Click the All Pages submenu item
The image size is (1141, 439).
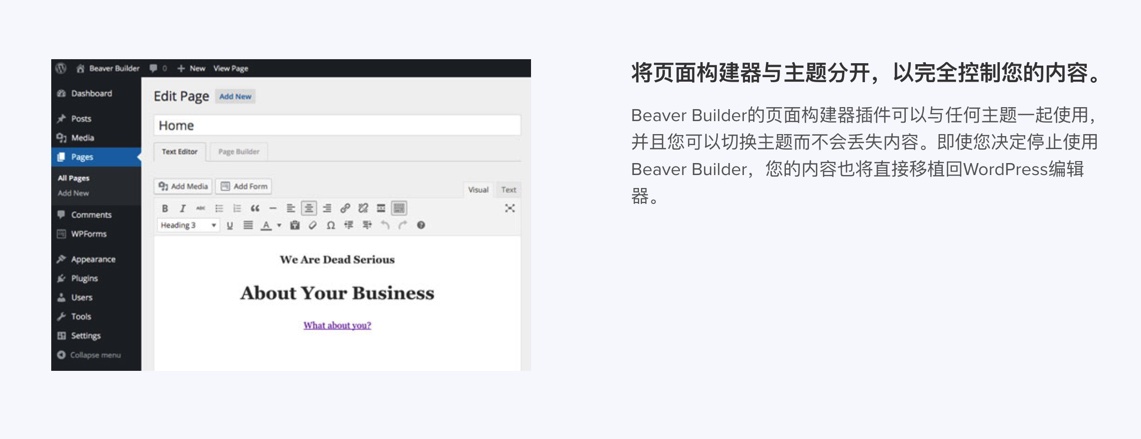(73, 178)
